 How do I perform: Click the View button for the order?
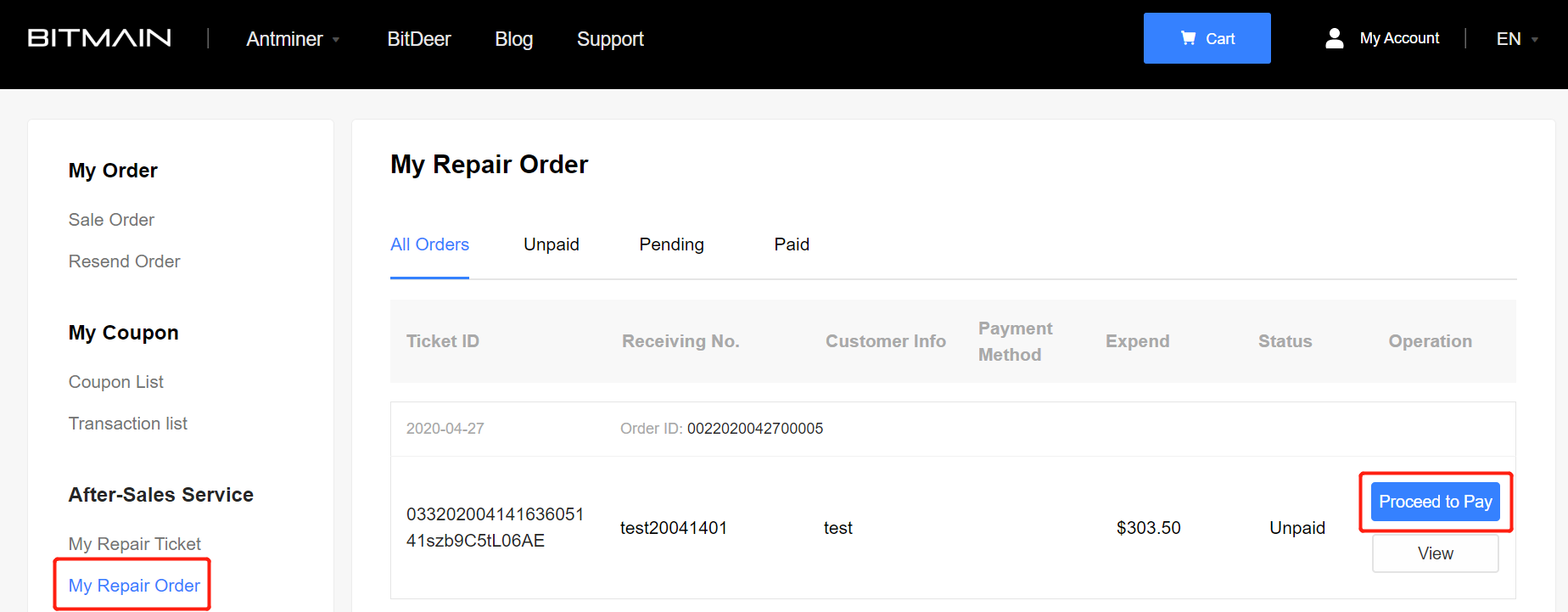tap(1436, 553)
